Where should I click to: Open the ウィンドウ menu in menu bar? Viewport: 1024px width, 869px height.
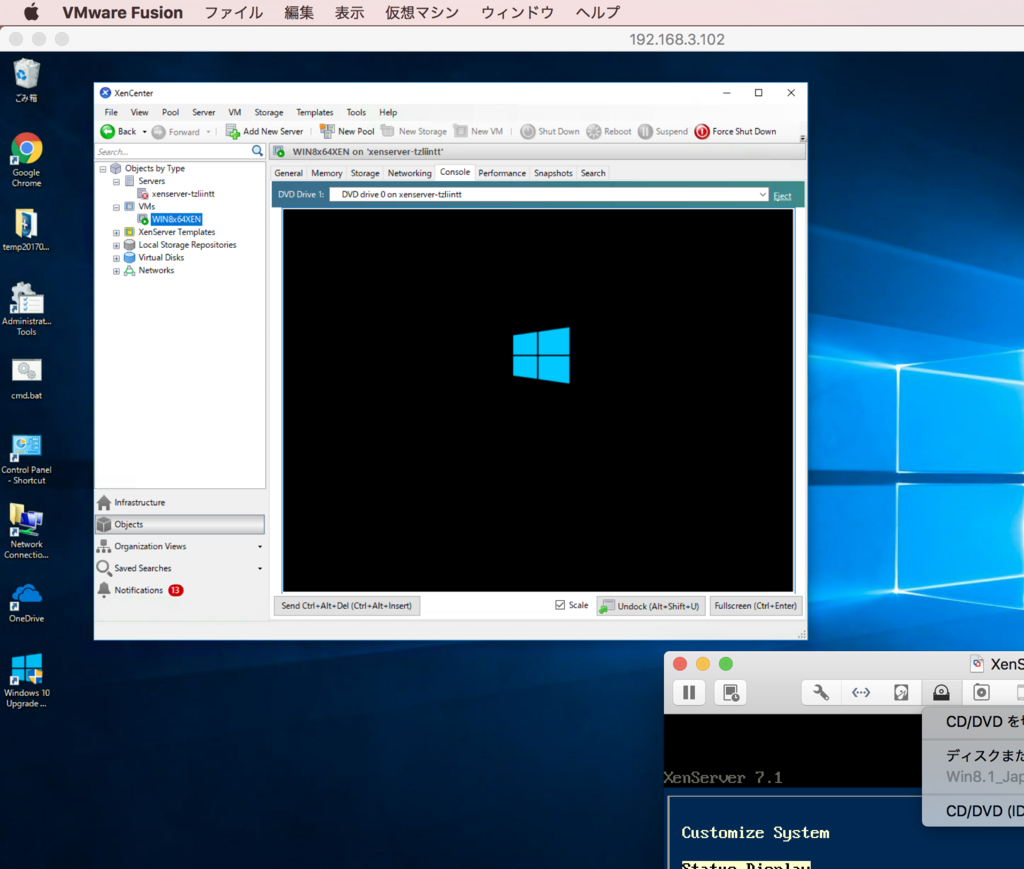pos(517,12)
